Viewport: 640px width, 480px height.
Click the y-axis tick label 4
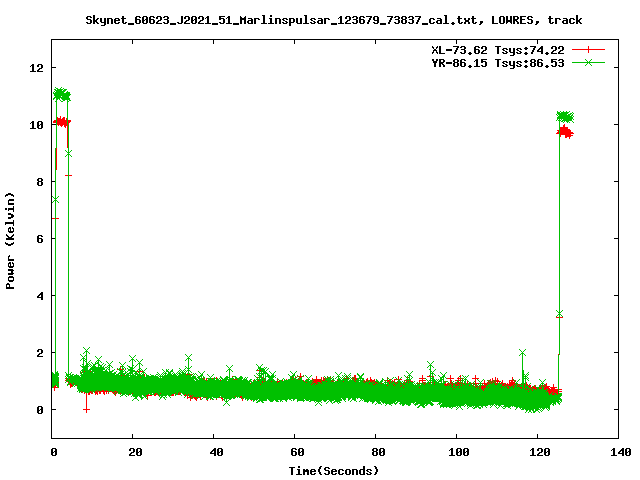(40, 296)
